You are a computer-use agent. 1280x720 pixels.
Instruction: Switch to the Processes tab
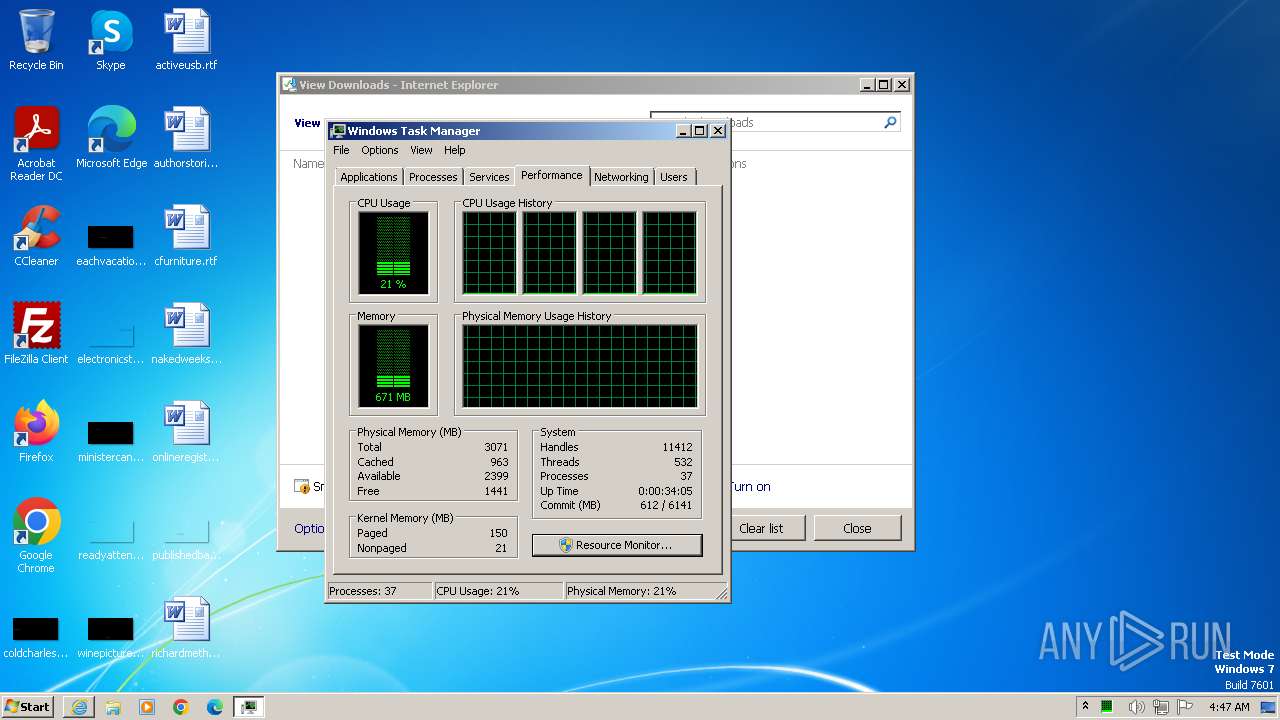433,177
